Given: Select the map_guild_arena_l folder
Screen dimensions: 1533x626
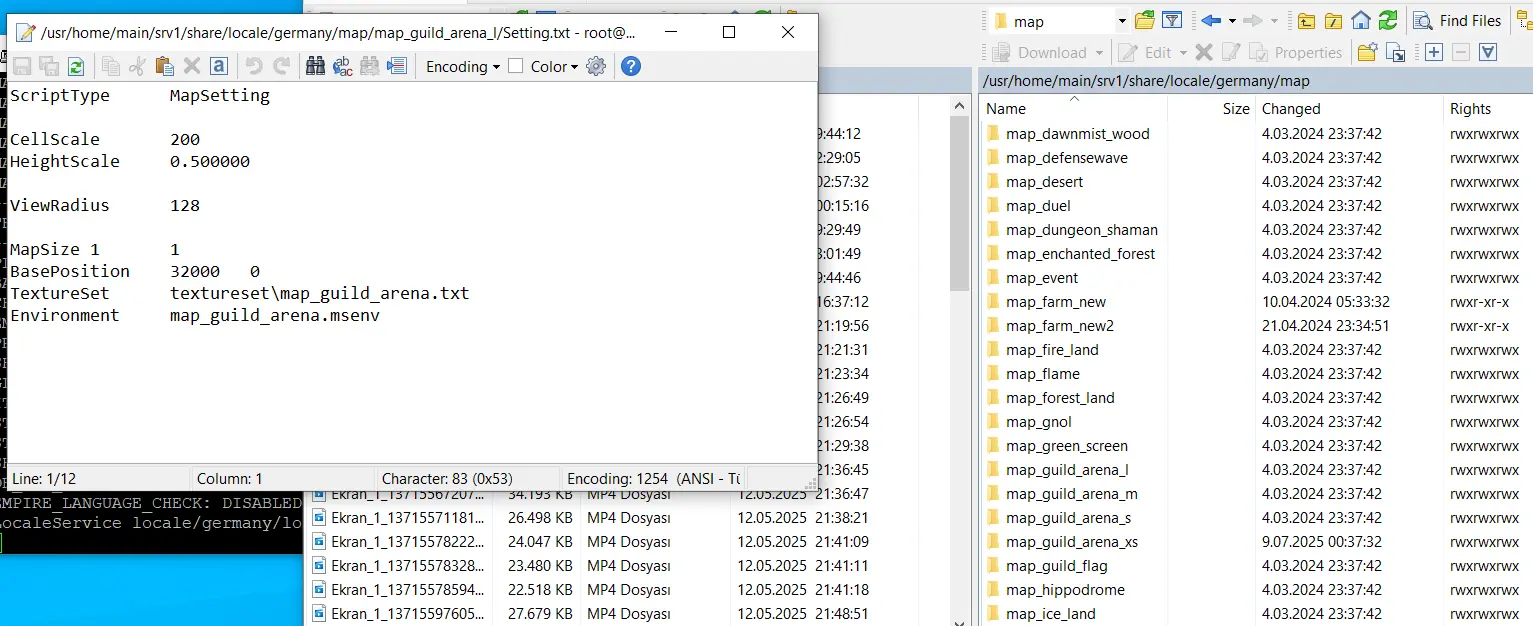Looking at the screenshot, I should (x=1067, y=470).
